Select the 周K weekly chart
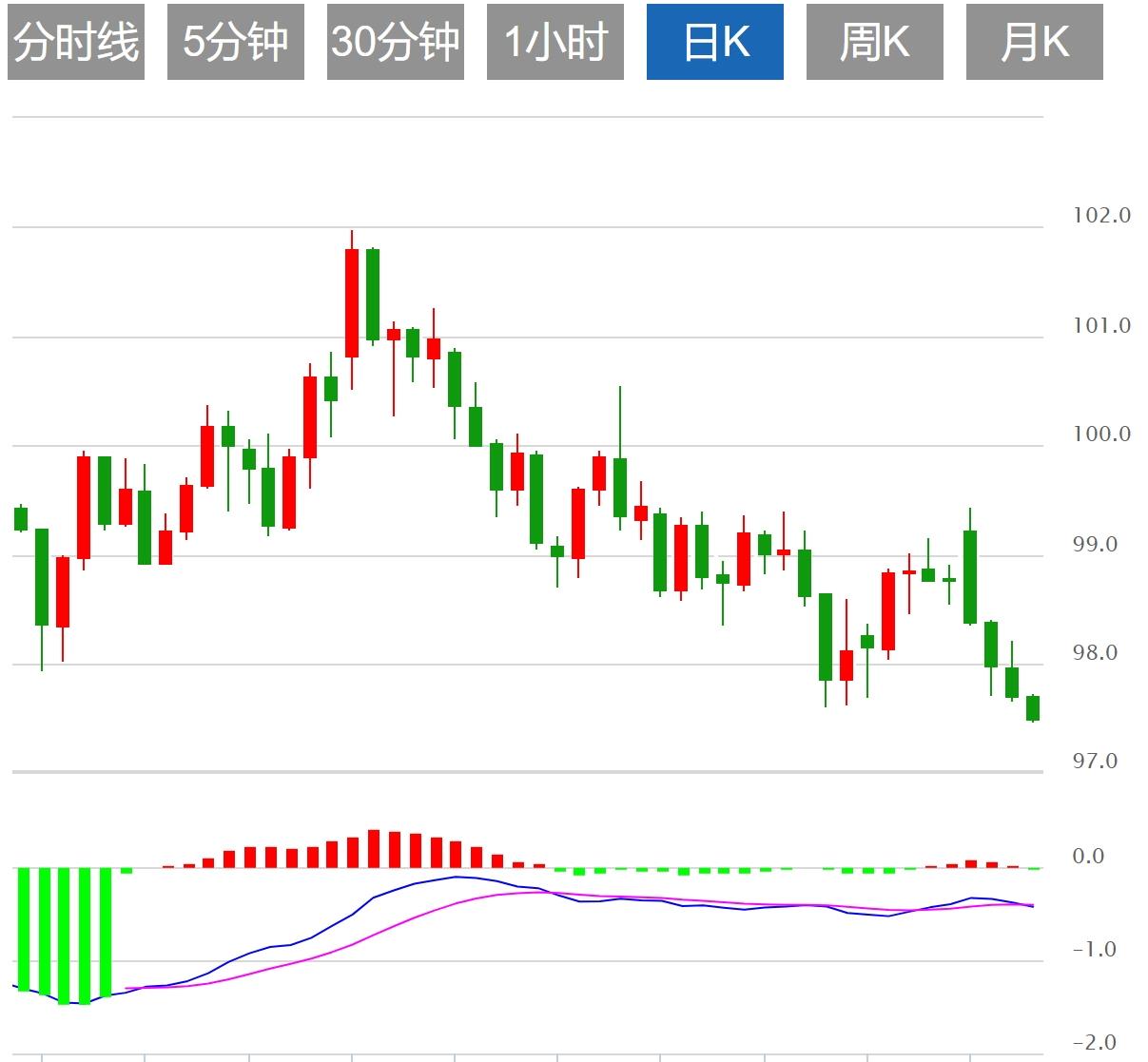 pos(875,41)
